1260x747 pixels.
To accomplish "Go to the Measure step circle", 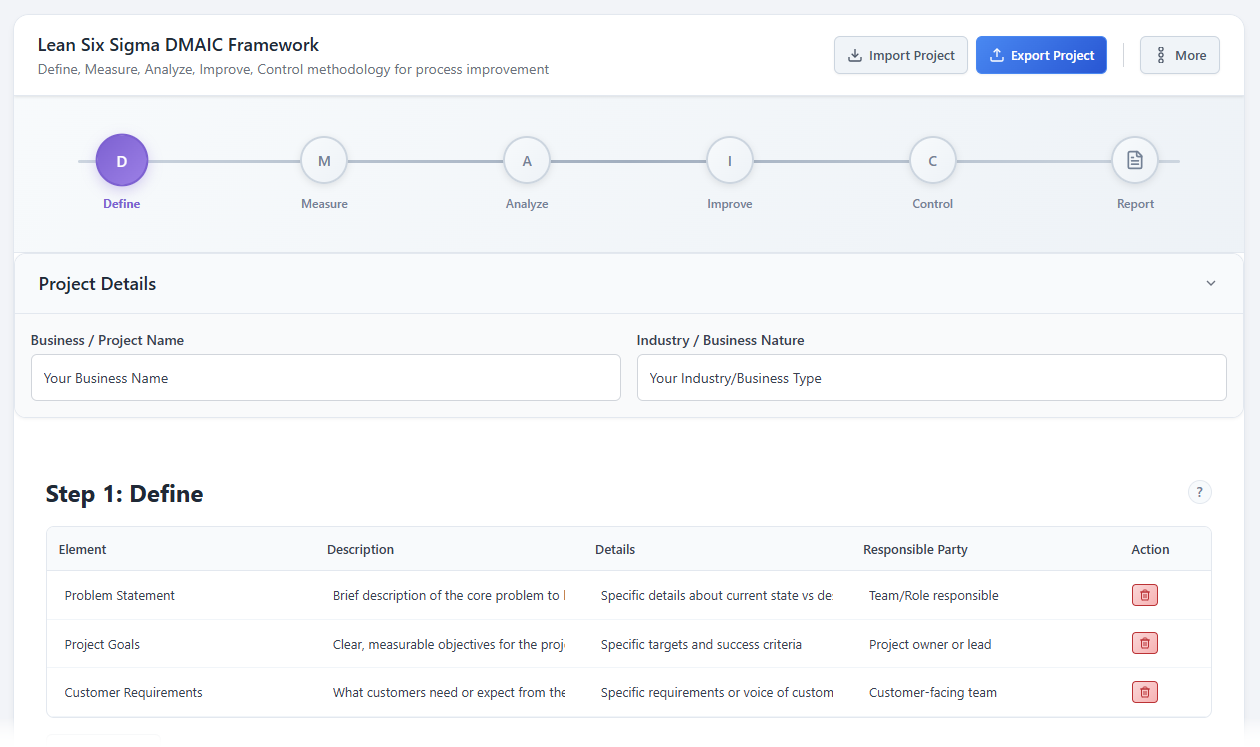I will 324,161.
